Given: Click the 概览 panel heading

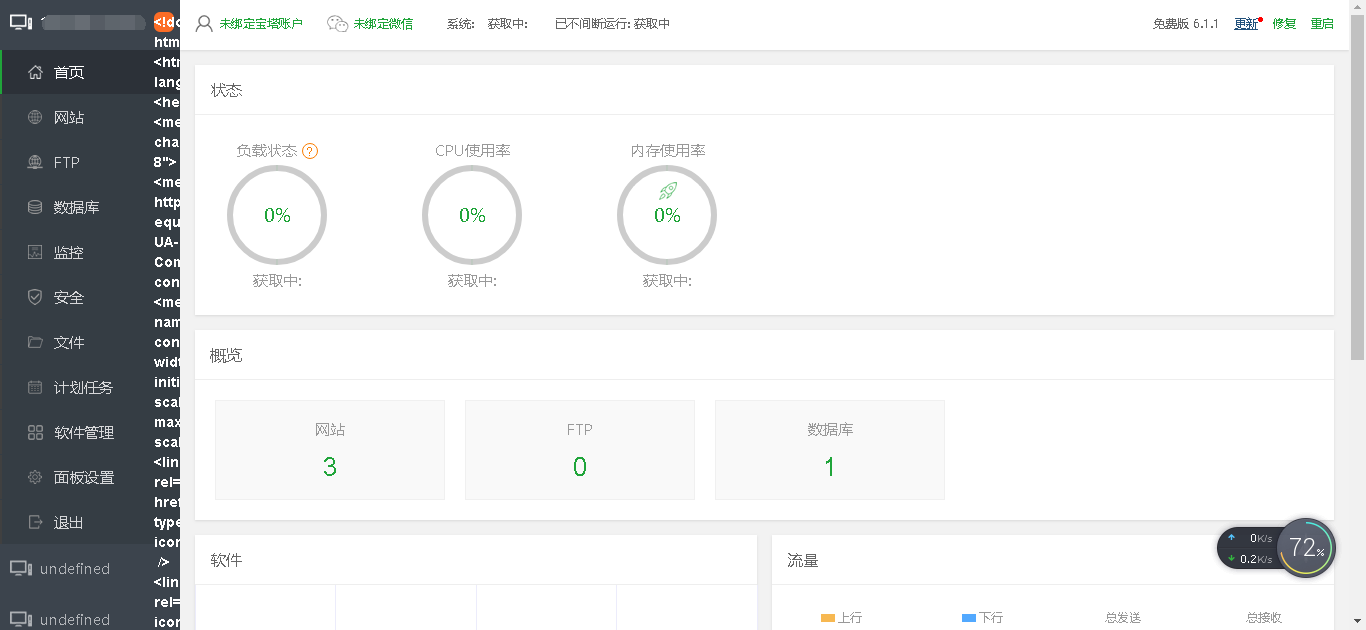Looking at the screenshot, I should [x=226, y=355].
